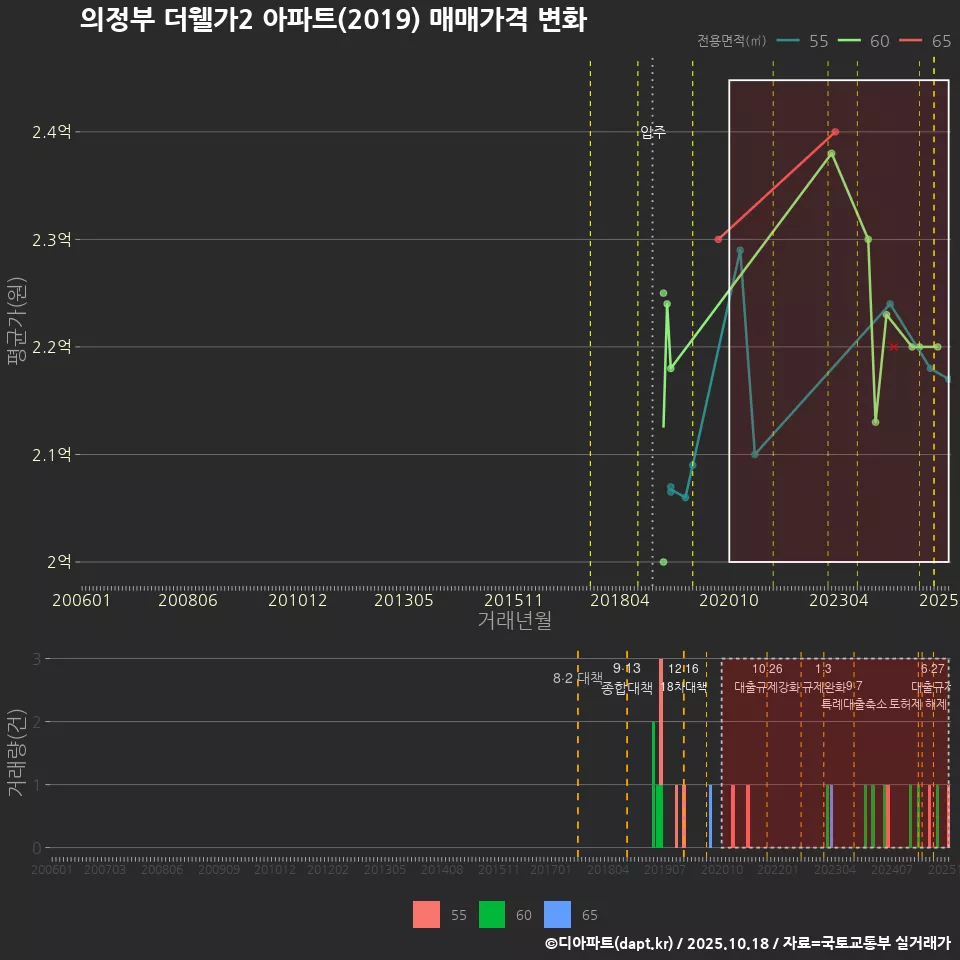Toggle the 65㎡ series in the top legend

tap(941, 42)
